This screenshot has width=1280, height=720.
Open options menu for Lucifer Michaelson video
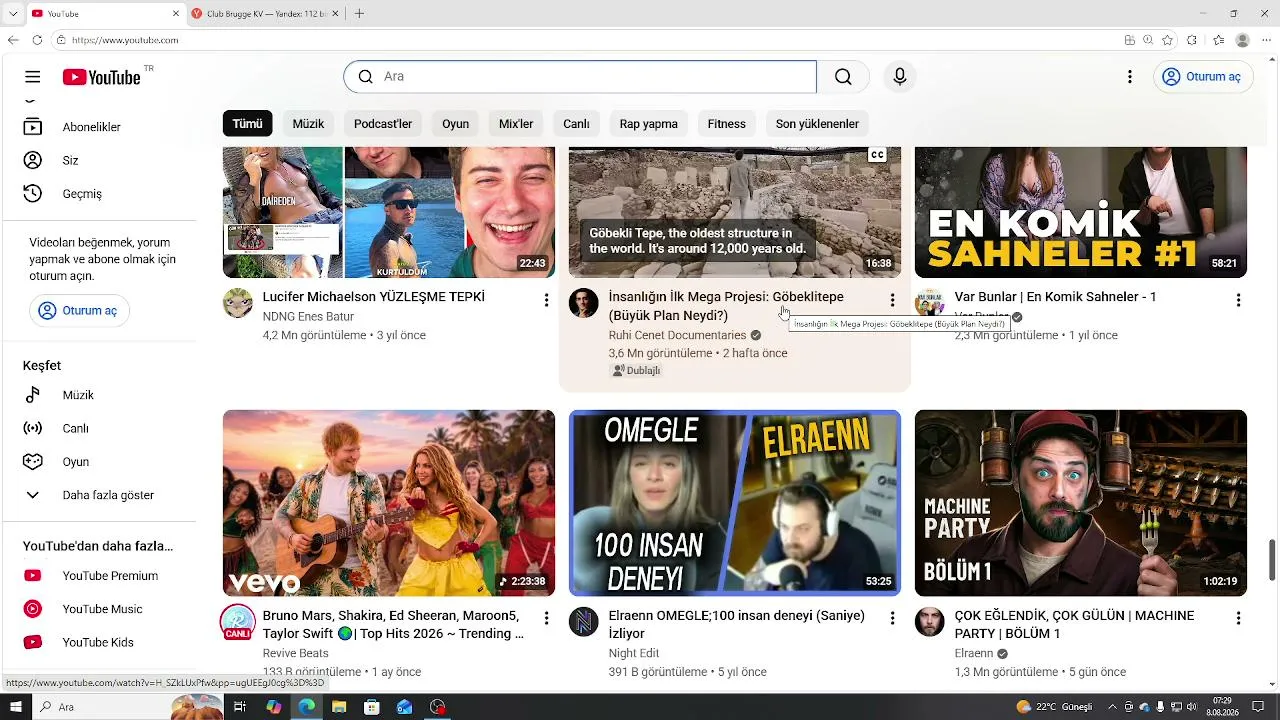pos(546,300)
